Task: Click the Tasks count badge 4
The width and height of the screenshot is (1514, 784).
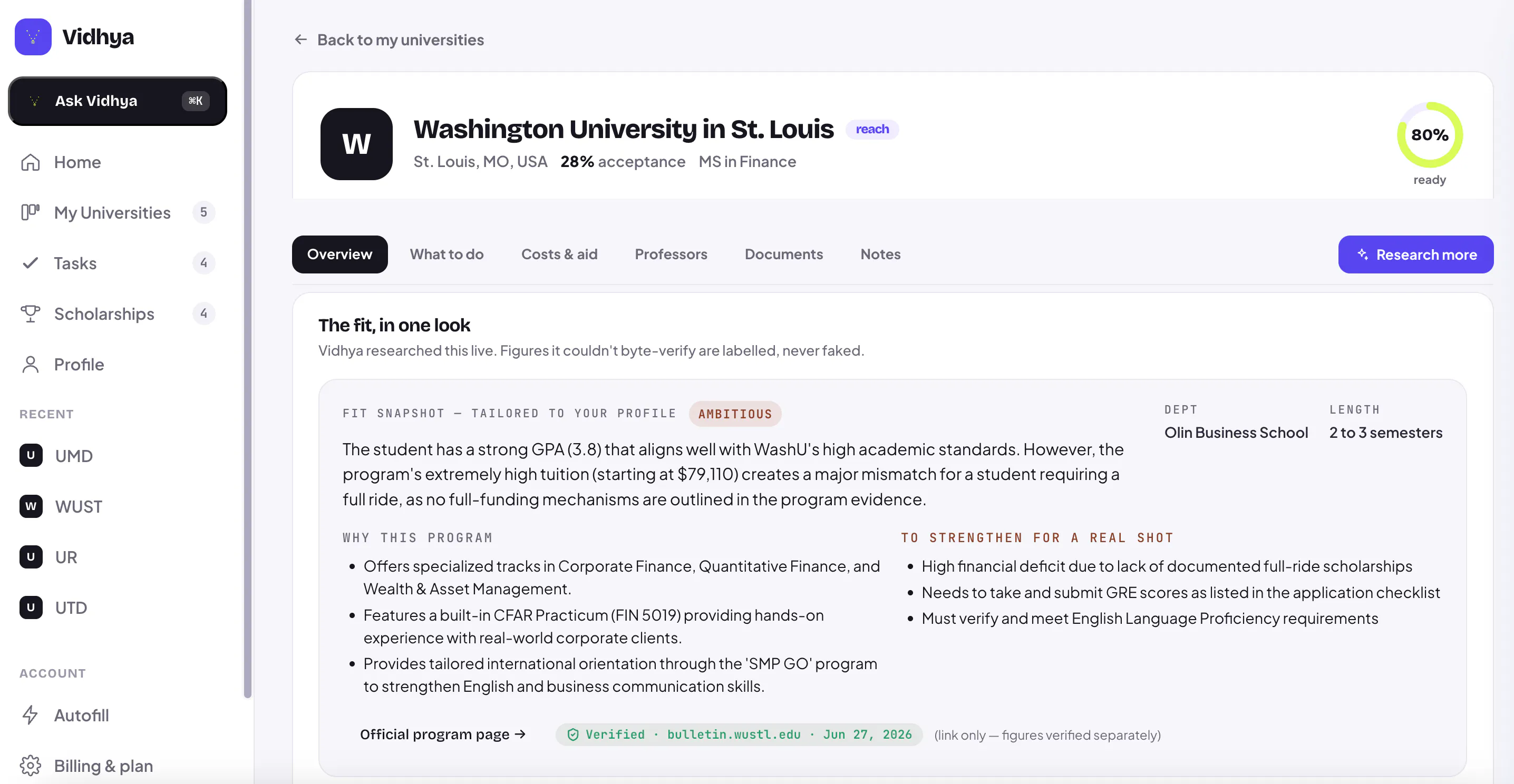Action: tap(203, 263)
